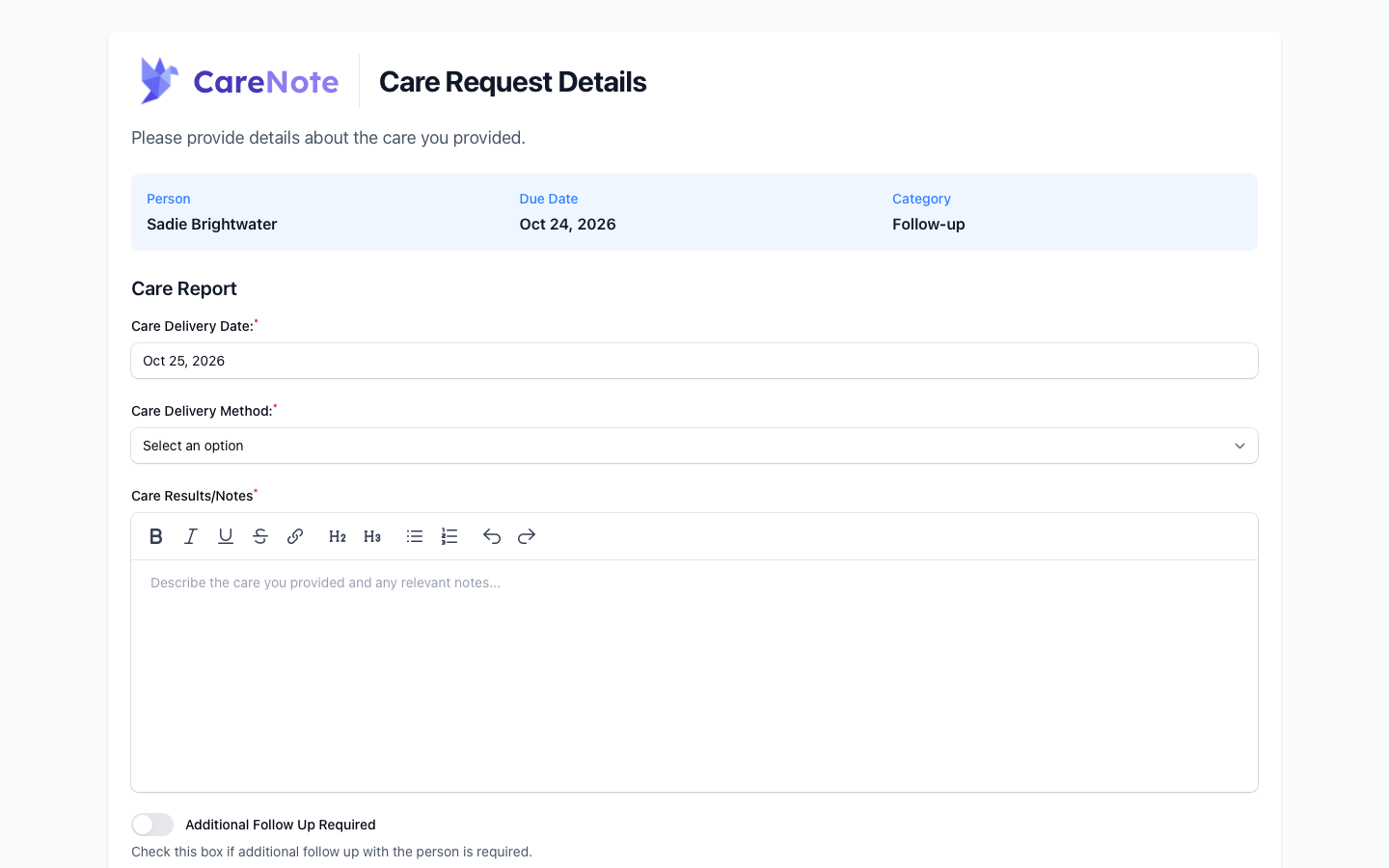Click the Care Delivery Method label
Image resolution: width=1389 pixels, height=868 pixels.
click(x=202, y=411)
